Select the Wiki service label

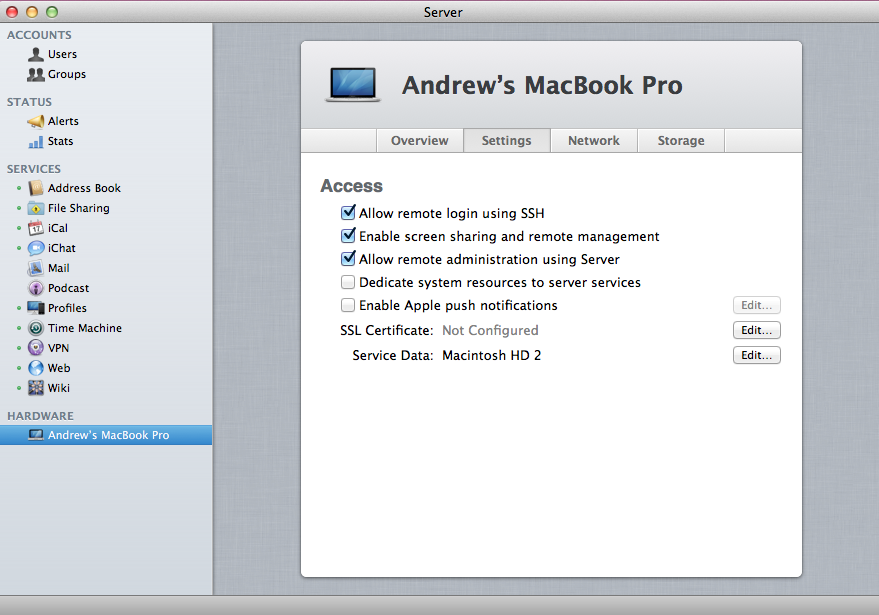[59, 388]
